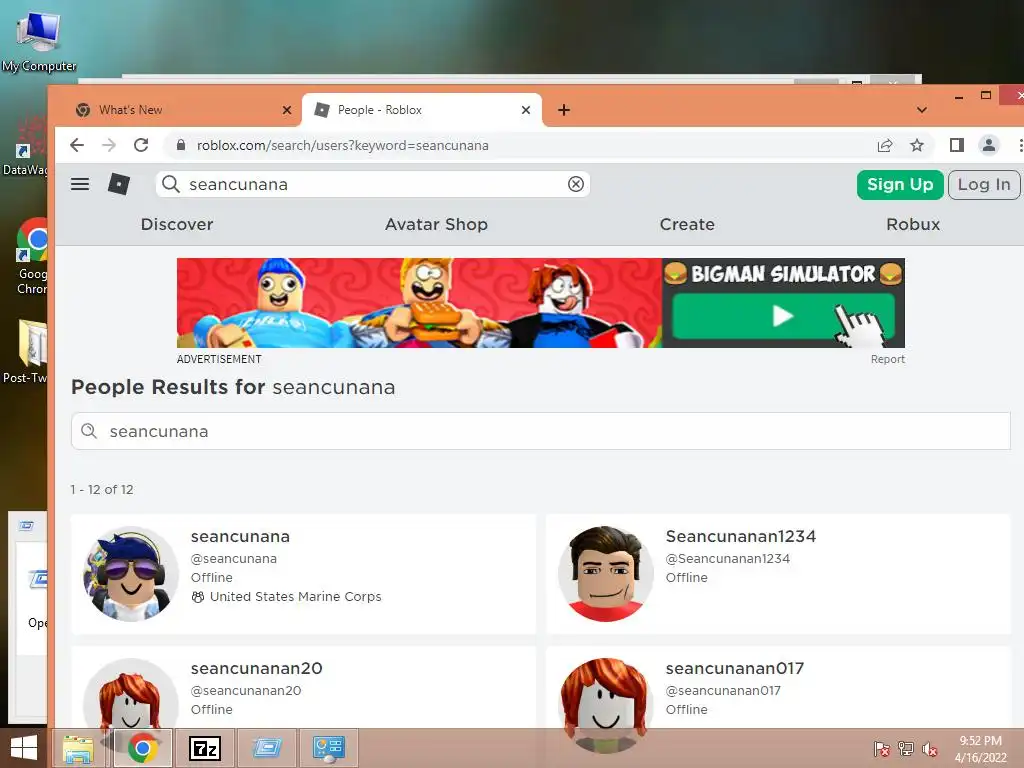Image resolution: width=1024 pixels, height=768 pixels.
Task: Report the Bigman Simulator advertisement
Action: [x=888, y=359]
